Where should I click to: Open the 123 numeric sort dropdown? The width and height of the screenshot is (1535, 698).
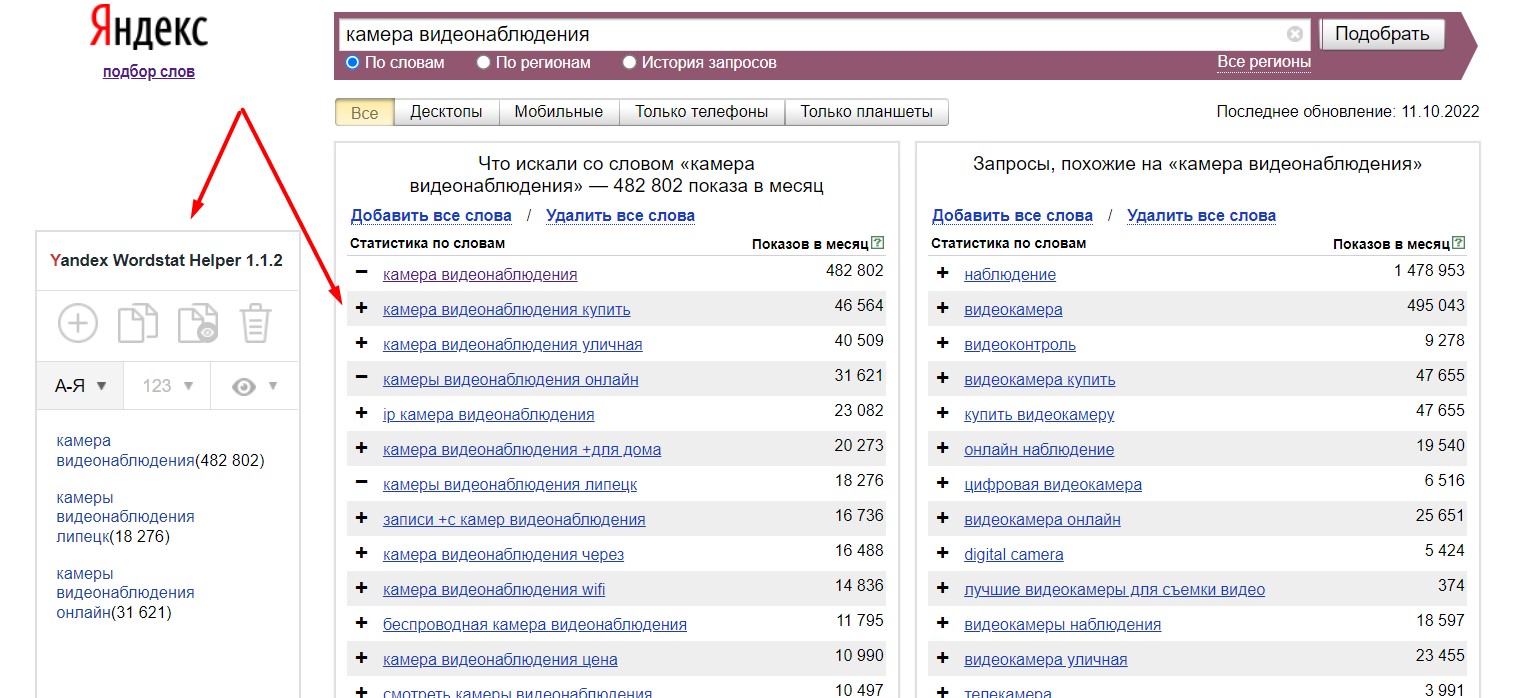(x=167, y=385)
